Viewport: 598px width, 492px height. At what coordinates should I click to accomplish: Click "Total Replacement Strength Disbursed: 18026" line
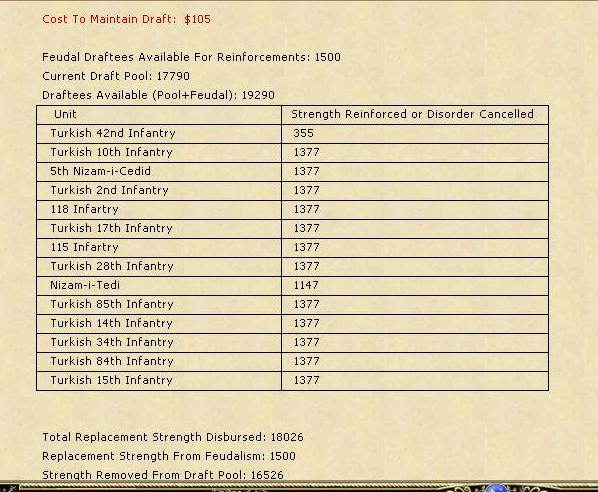[173, 437]
